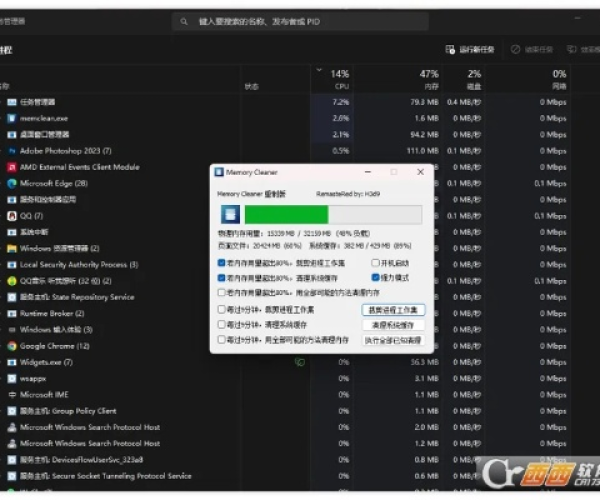Check '每过5分钟, trim process working set'

221,309
